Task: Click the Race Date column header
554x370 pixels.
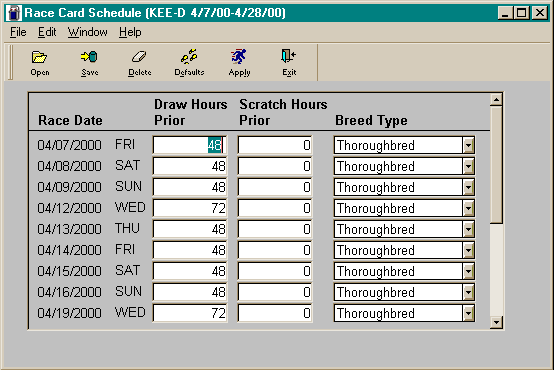Action: coord(70,121)
